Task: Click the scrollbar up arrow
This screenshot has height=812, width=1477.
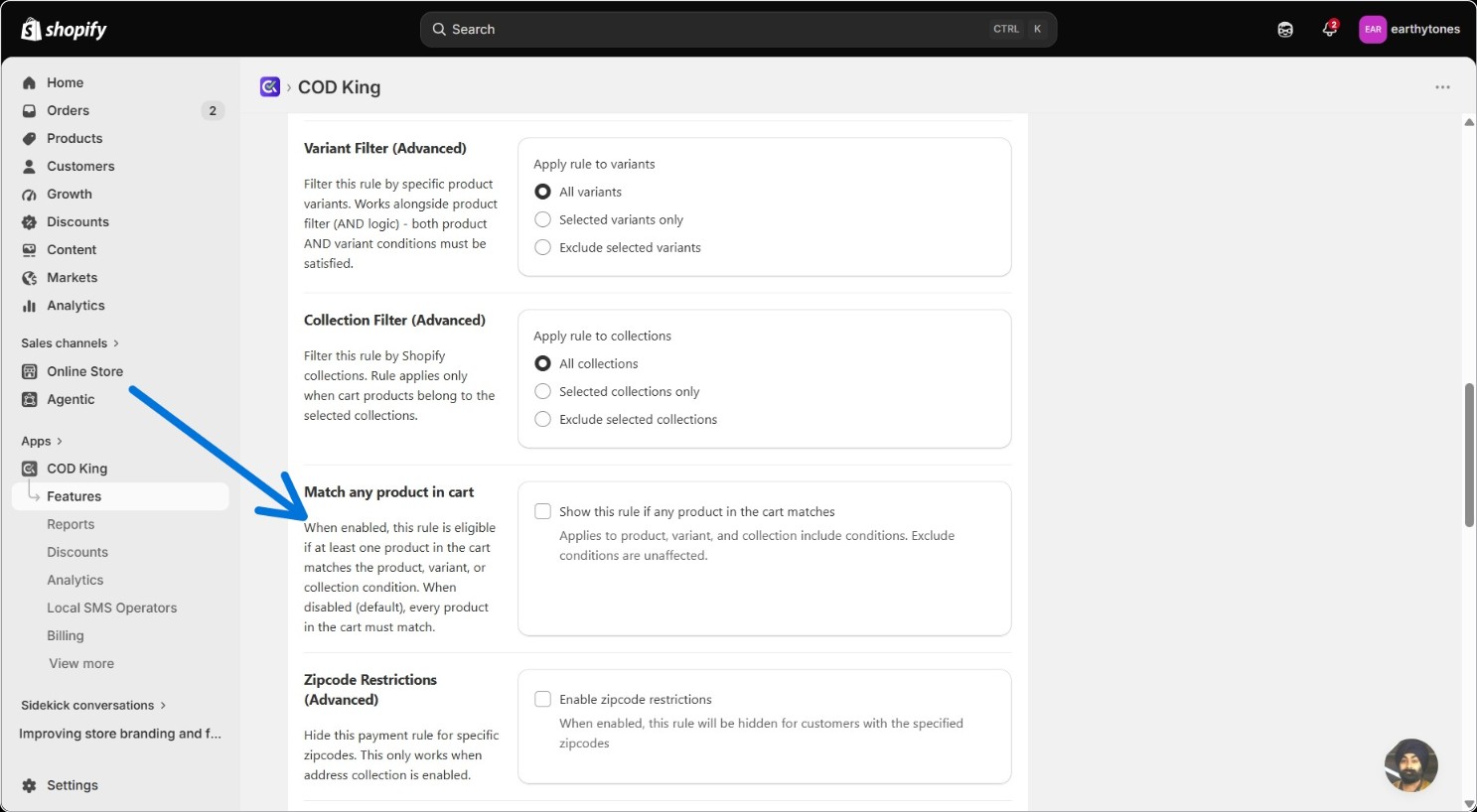Action: (1469, 122)
